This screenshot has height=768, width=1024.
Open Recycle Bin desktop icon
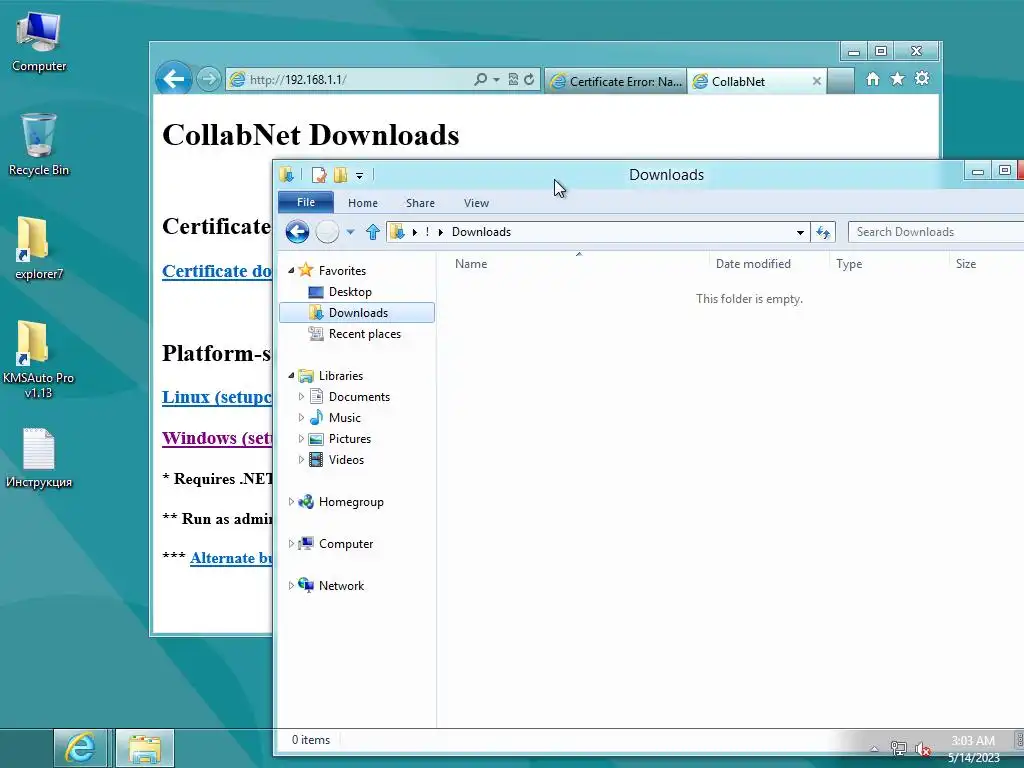point(39,145)
